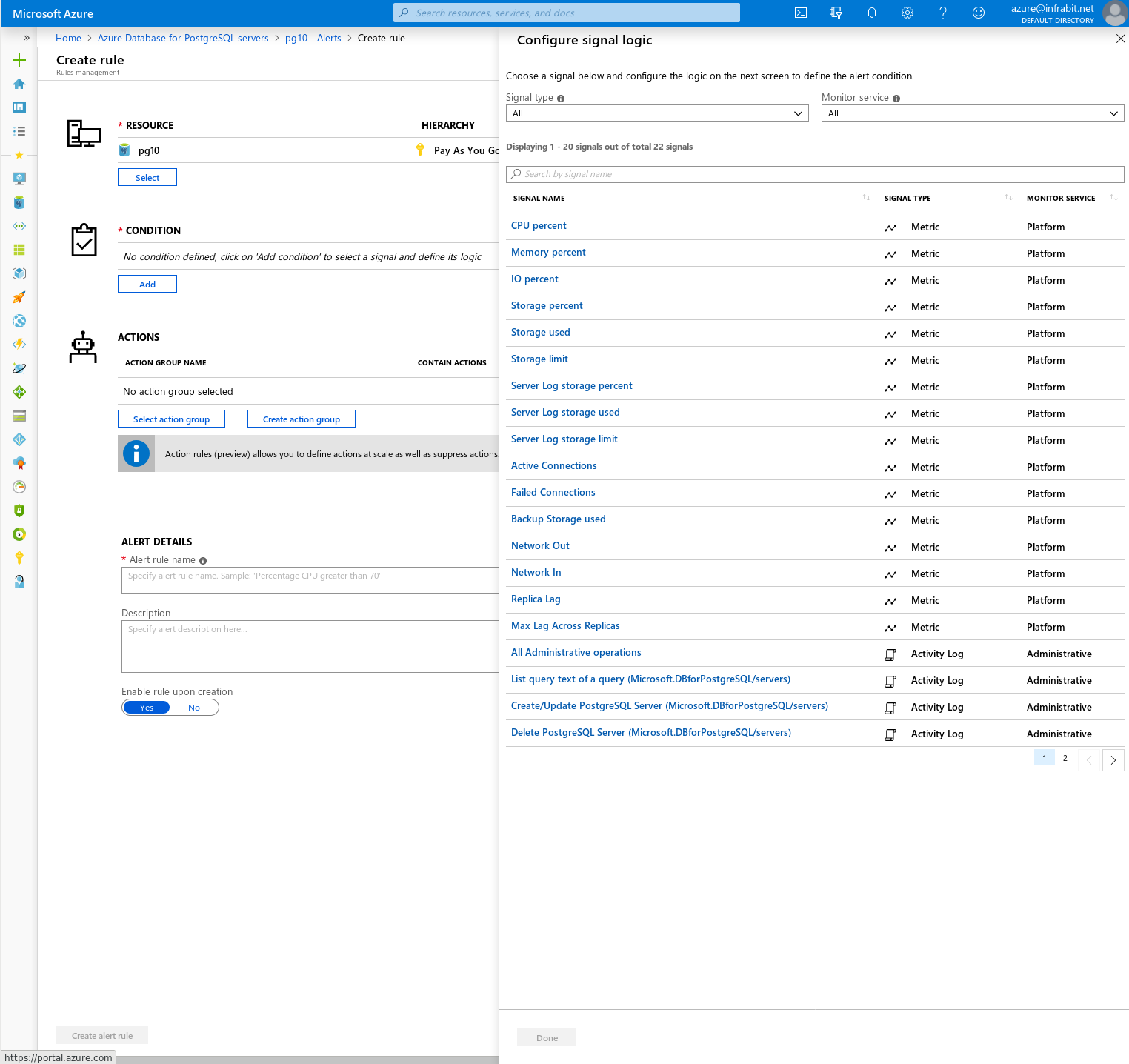Click Home breadcrumb
This screenshot has width=1129, height=1064.
point(68,38)
